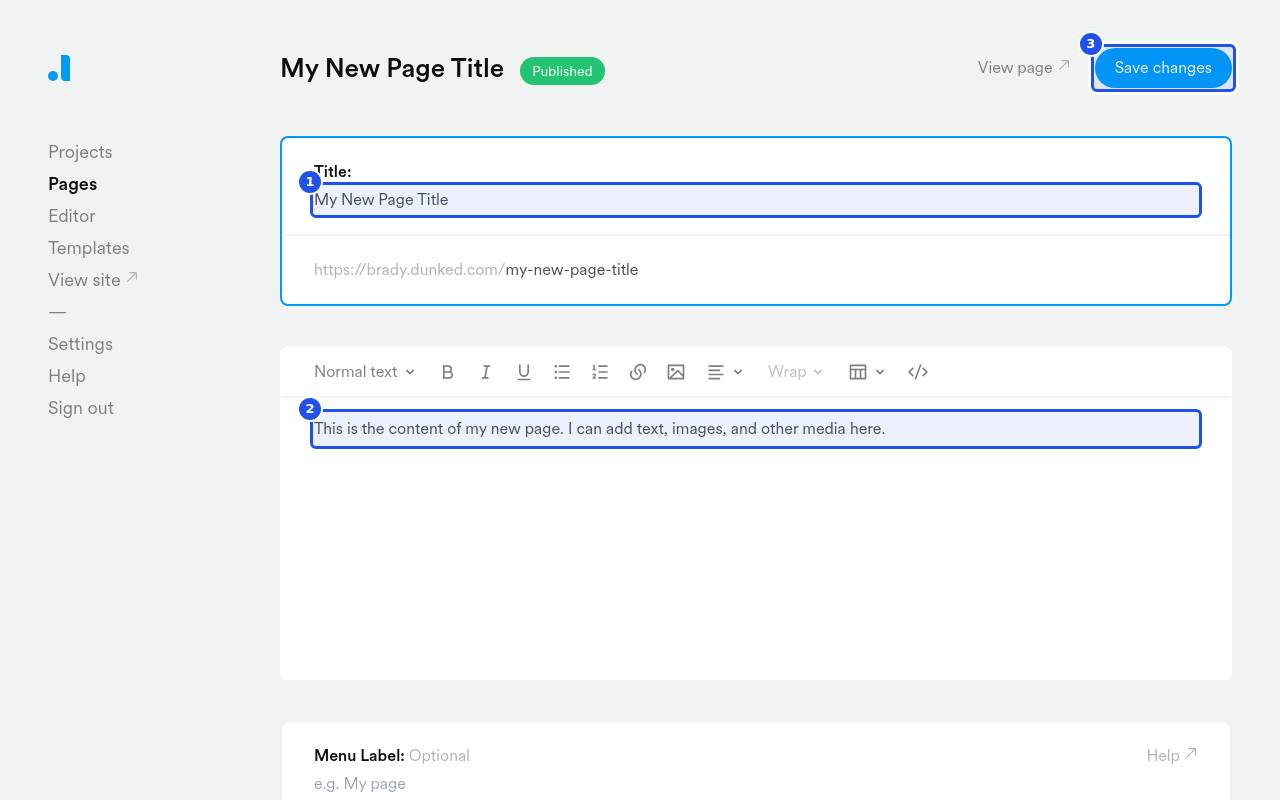Click the Menu Label input field

[756, 784]
